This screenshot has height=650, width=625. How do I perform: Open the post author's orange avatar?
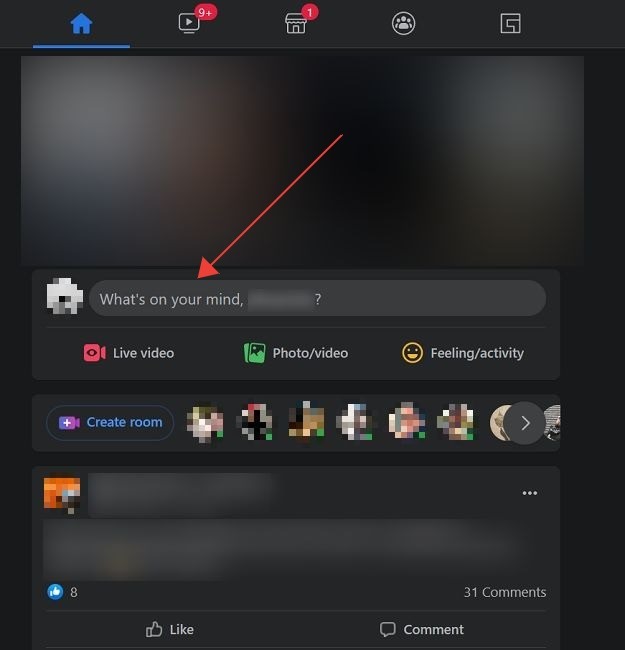tap(62, 494)
